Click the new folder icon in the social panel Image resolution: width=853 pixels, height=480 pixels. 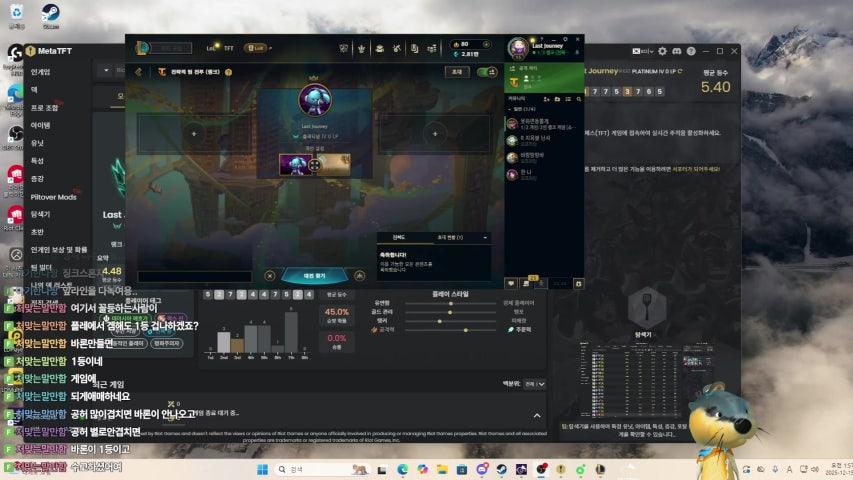pyautogui.click(x=557, y=99)
